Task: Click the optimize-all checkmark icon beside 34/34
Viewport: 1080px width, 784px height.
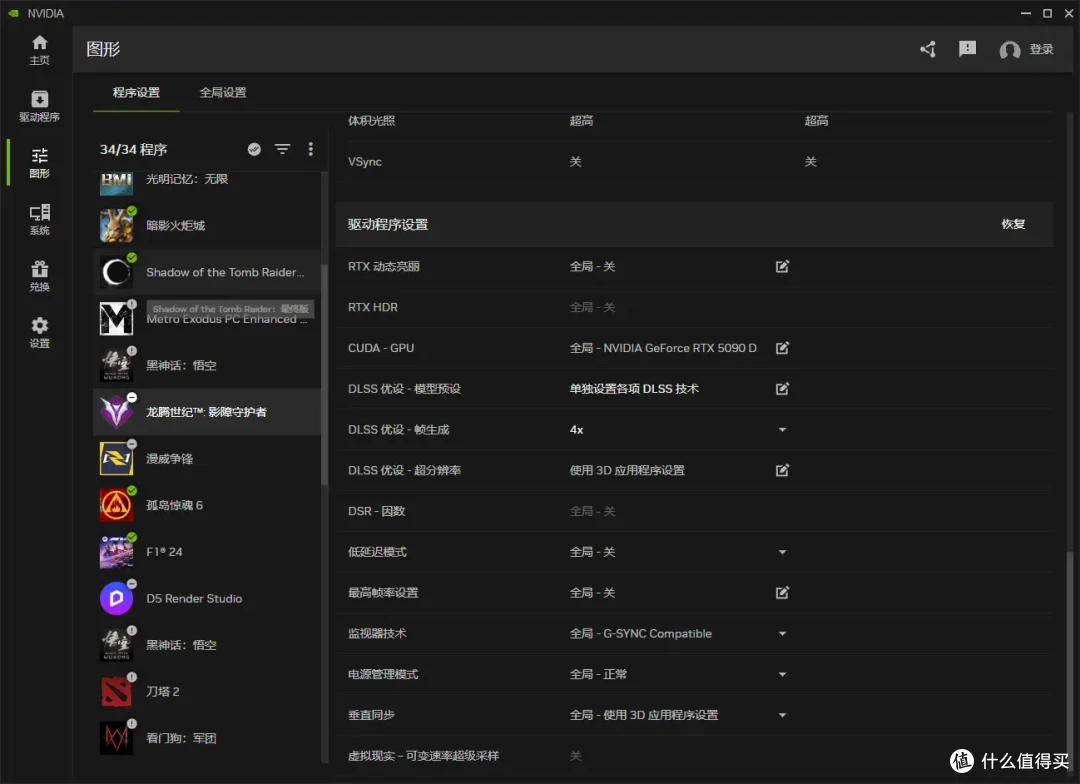Action: coord(254,149)
